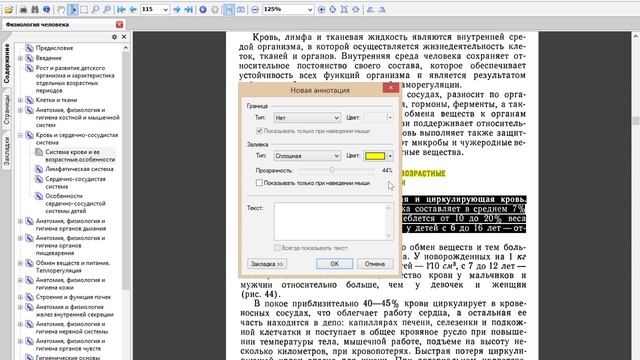Click the blue info About icon

tap(47, 9)
